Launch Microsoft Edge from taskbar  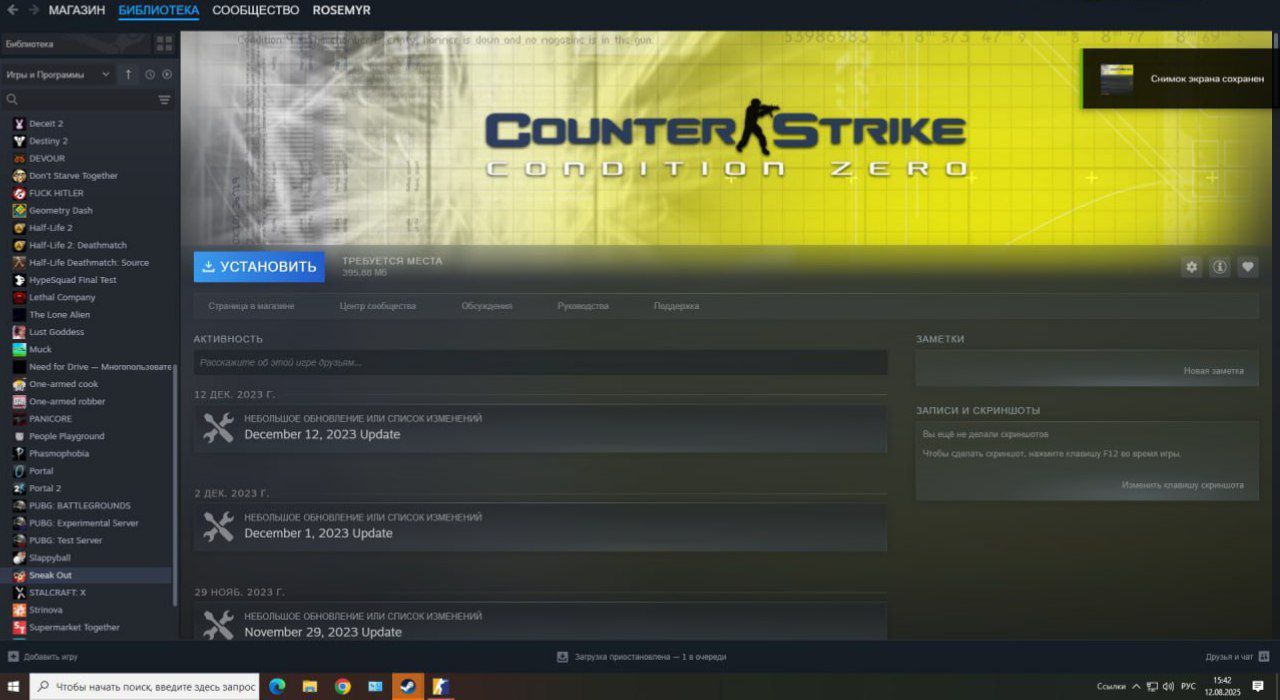(277, 686)
